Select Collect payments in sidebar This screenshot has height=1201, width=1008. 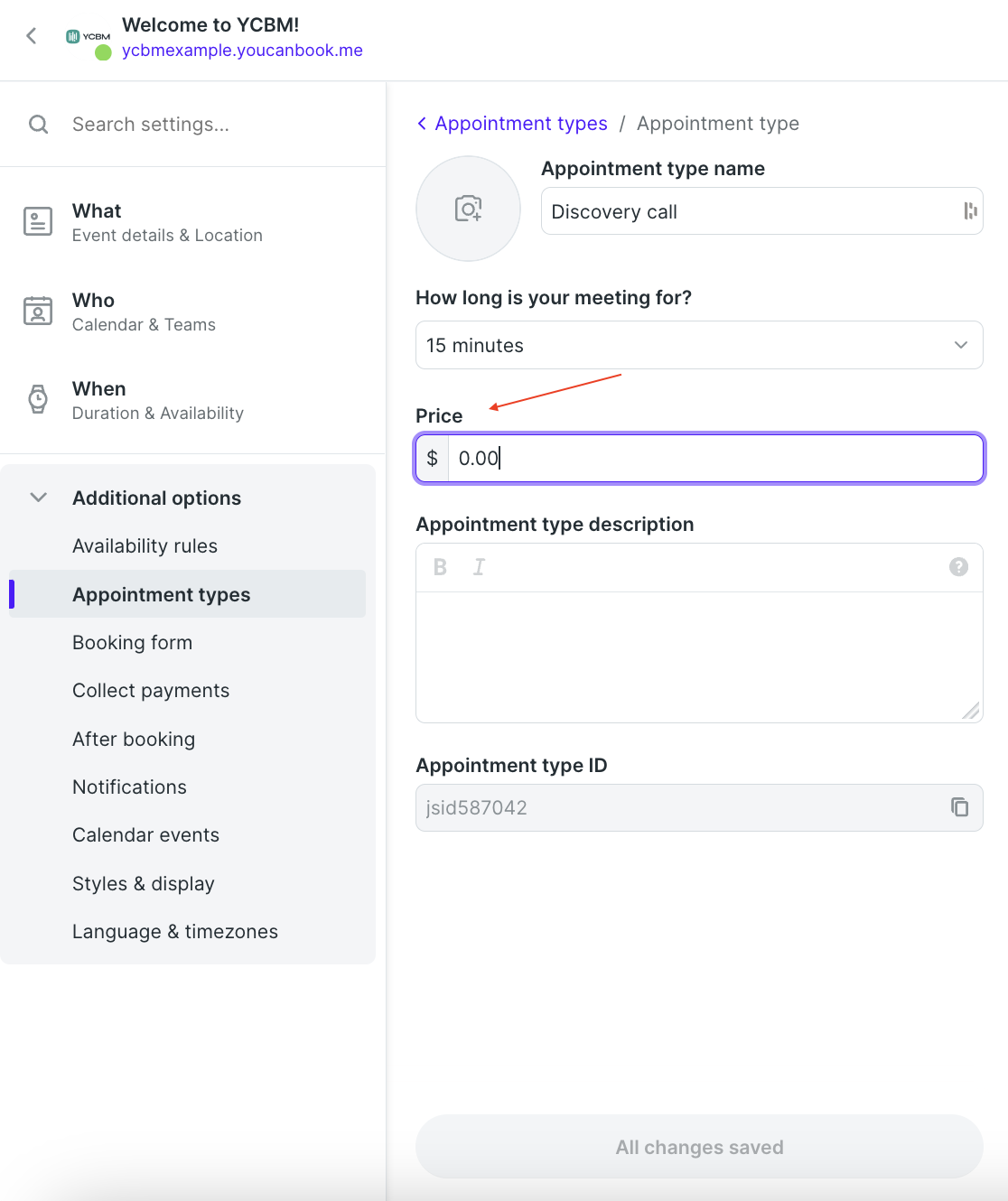click(x=151, y=691)
